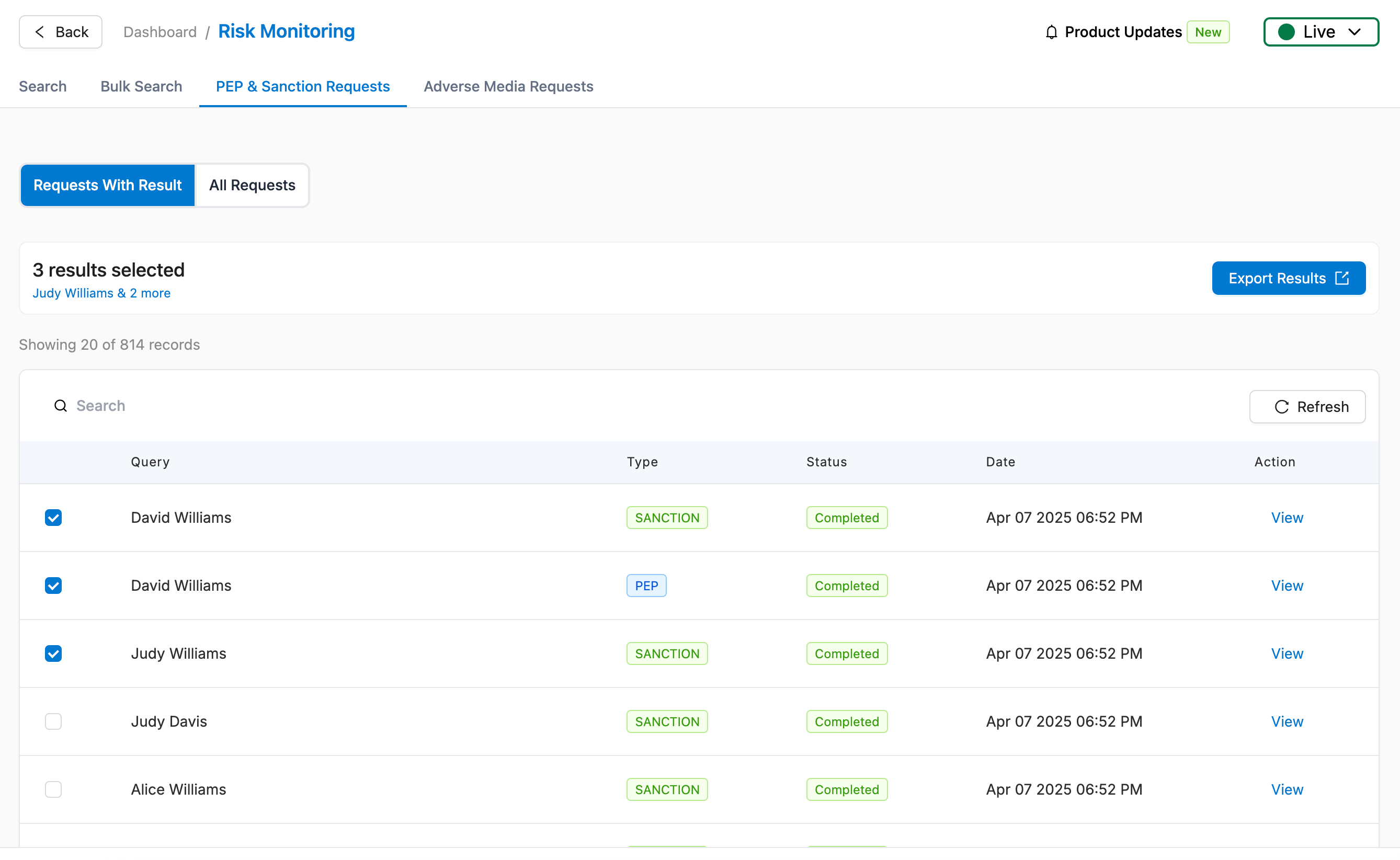Screen dimensions: 1400x860
Task: Click the Type column header
Action: click(x=642, y=462)
